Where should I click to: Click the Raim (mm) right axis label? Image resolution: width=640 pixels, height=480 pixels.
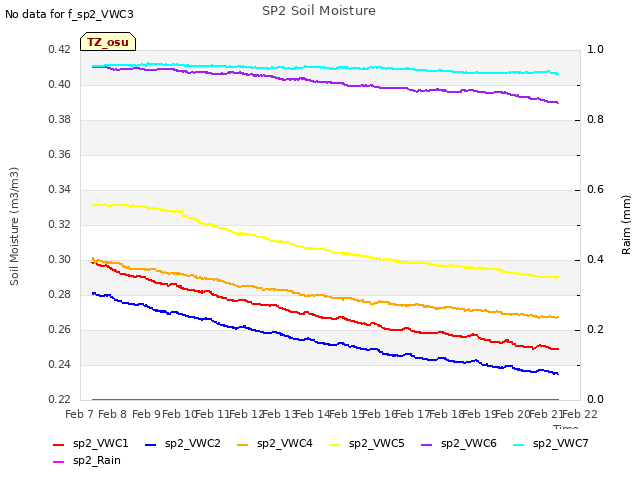tap(626, 225)
